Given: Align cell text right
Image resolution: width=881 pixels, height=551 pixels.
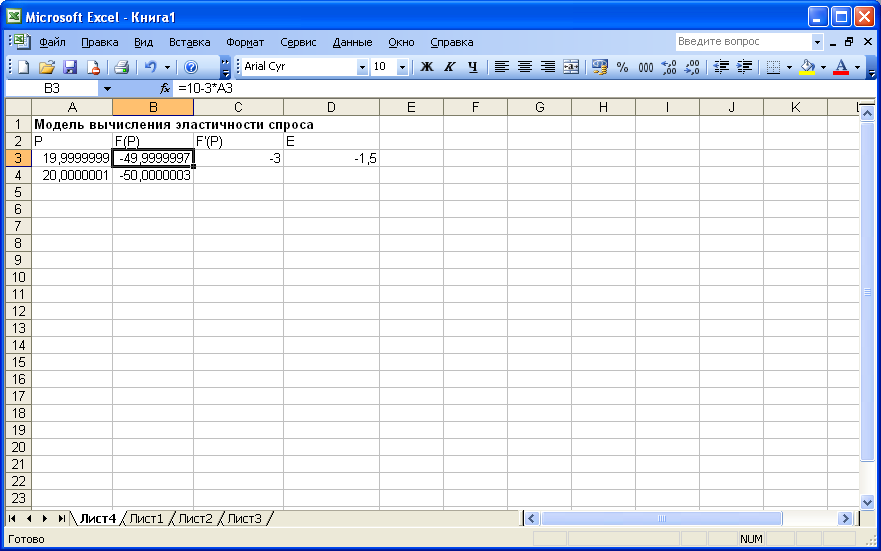Looking at the screenshot, I should tap(548, 67).
